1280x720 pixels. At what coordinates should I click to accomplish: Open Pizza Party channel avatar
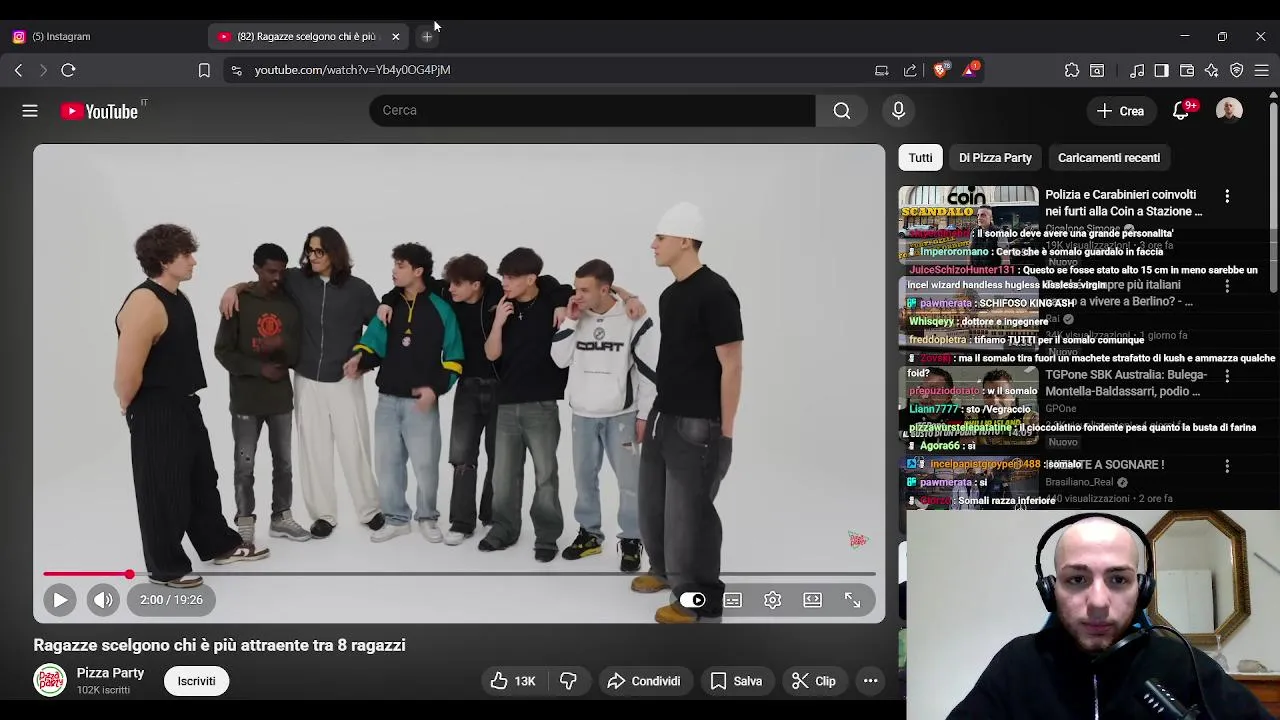50,681
